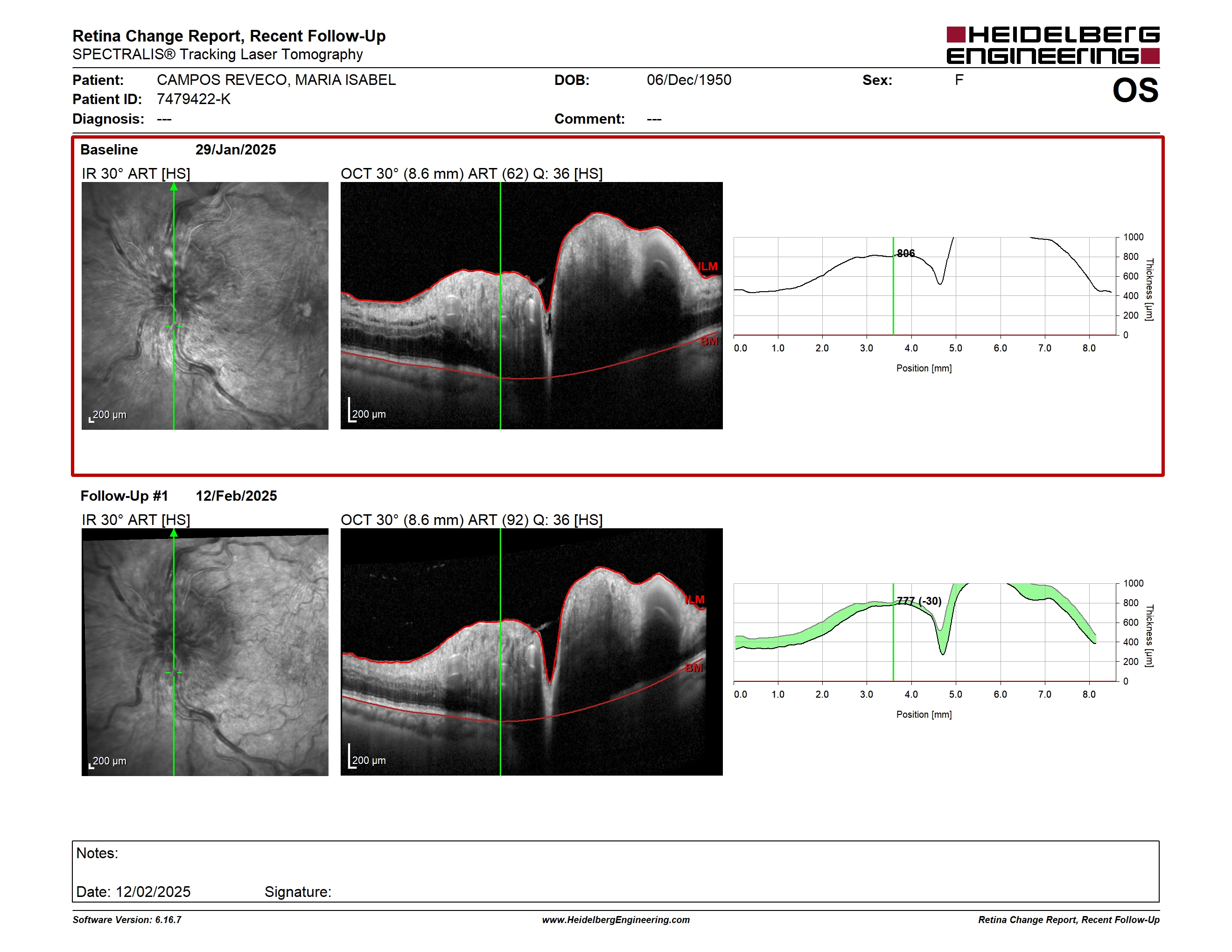Click the Follow-Up #1 date 12/Feb/2025

point(236,496)
